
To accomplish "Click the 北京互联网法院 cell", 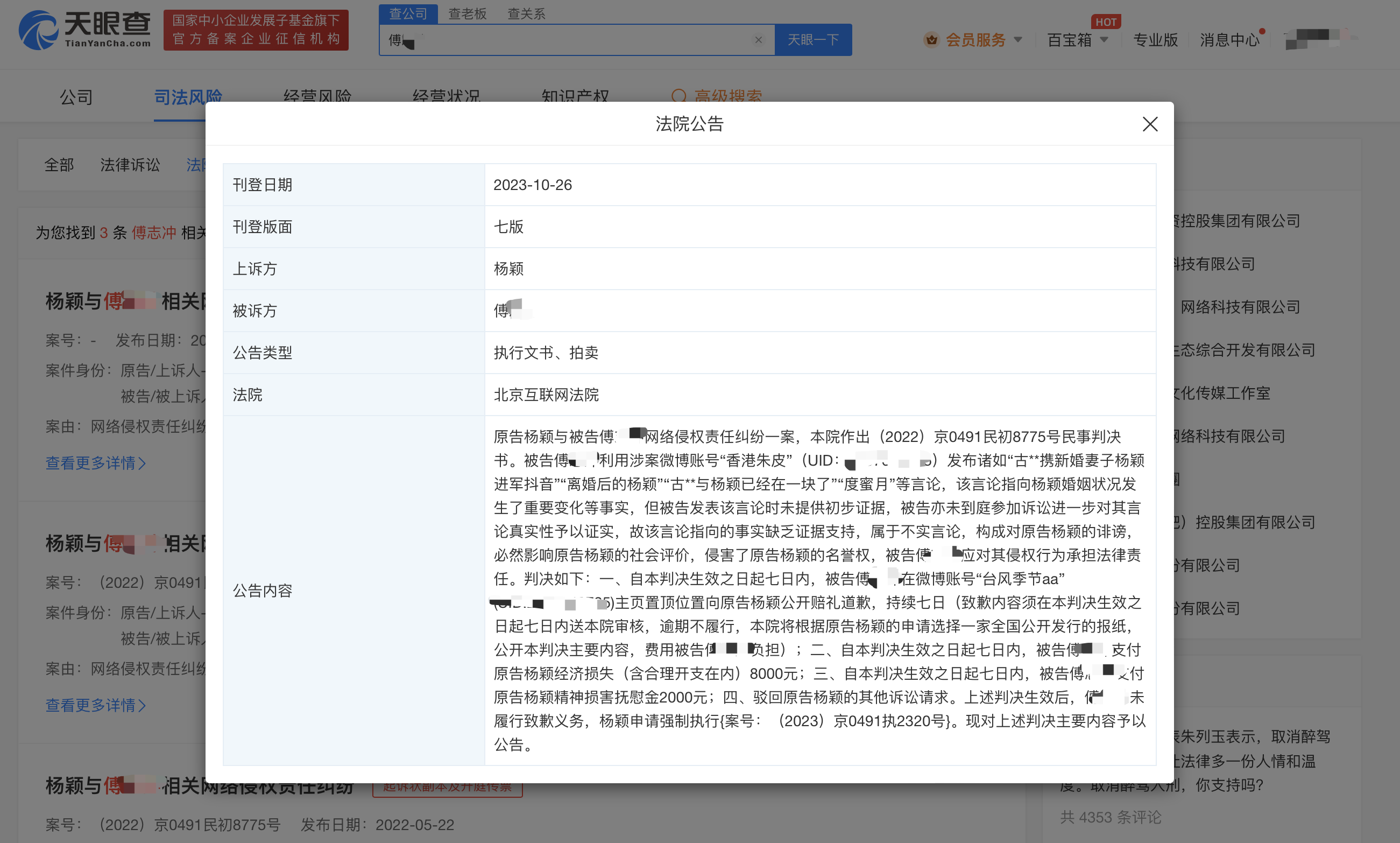I will click(821, 395).
